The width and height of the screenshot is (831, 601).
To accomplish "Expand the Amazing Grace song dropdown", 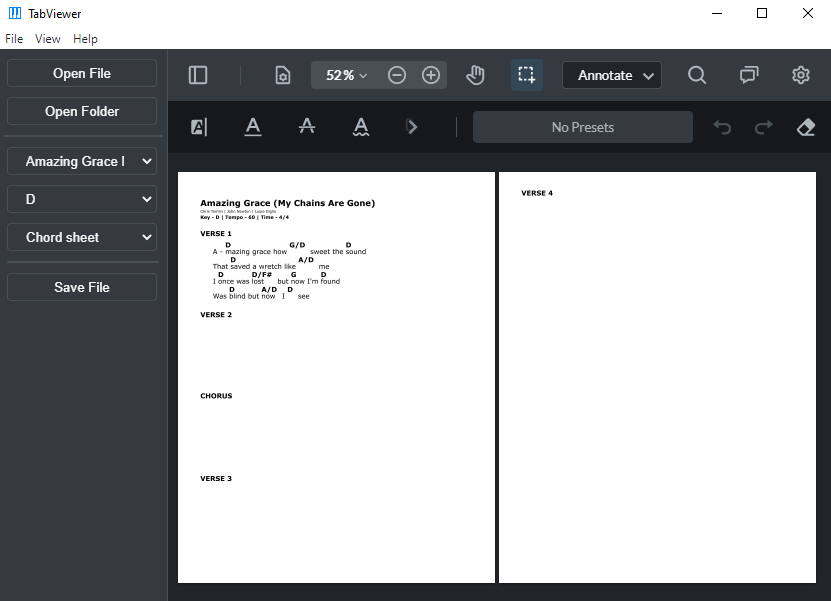I will click(82, 161).
